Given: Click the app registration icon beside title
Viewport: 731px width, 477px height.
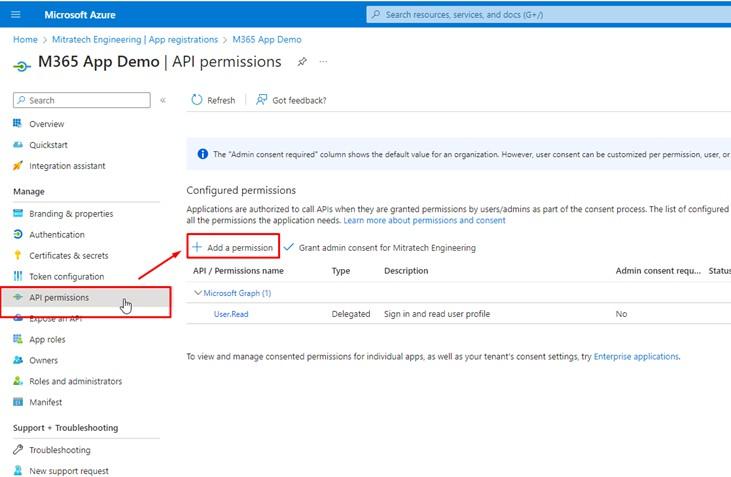Looking at the screenshot, I should (21, 67).
